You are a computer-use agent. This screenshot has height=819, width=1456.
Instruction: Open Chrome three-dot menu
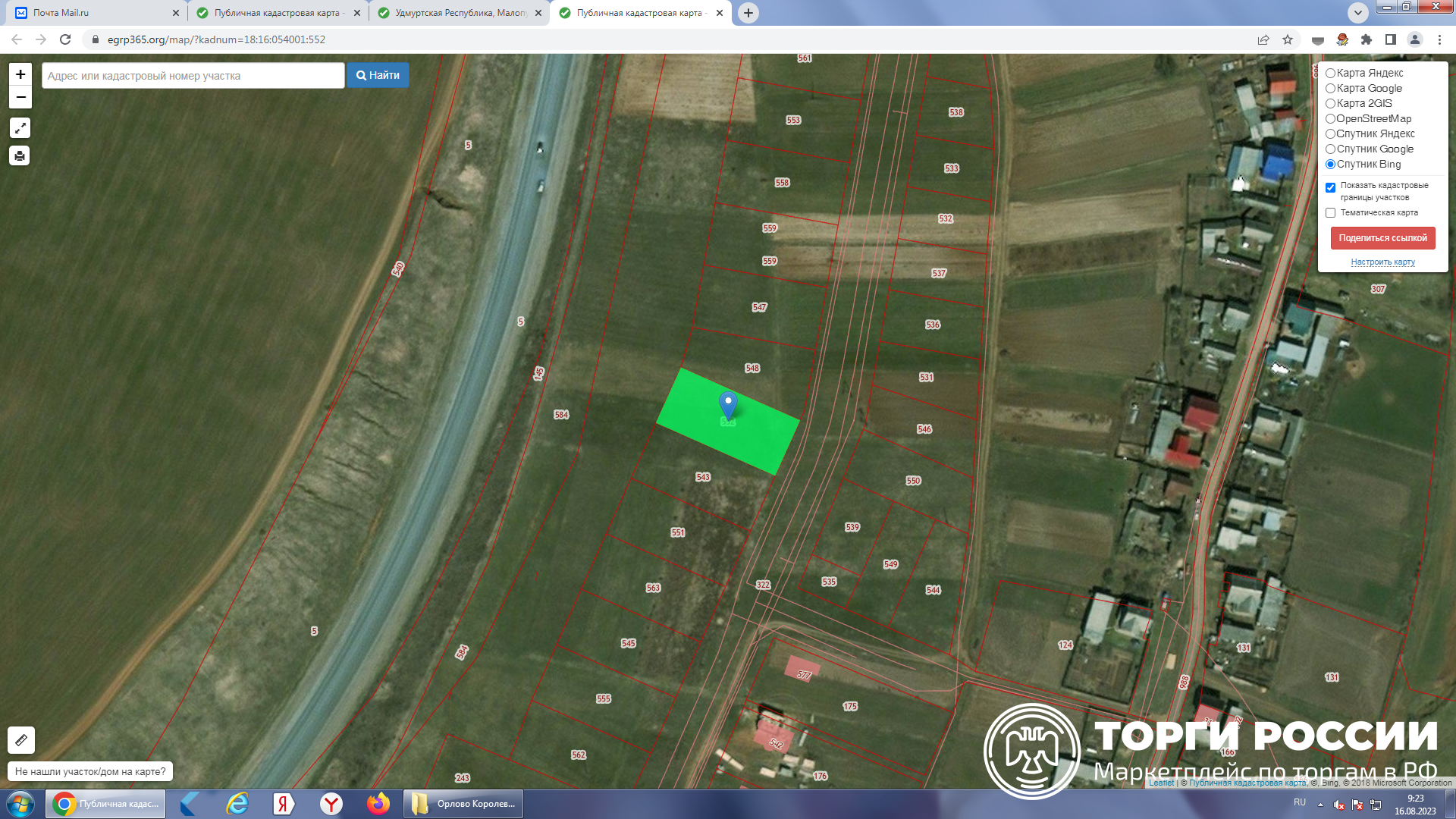click(1439, 39)
